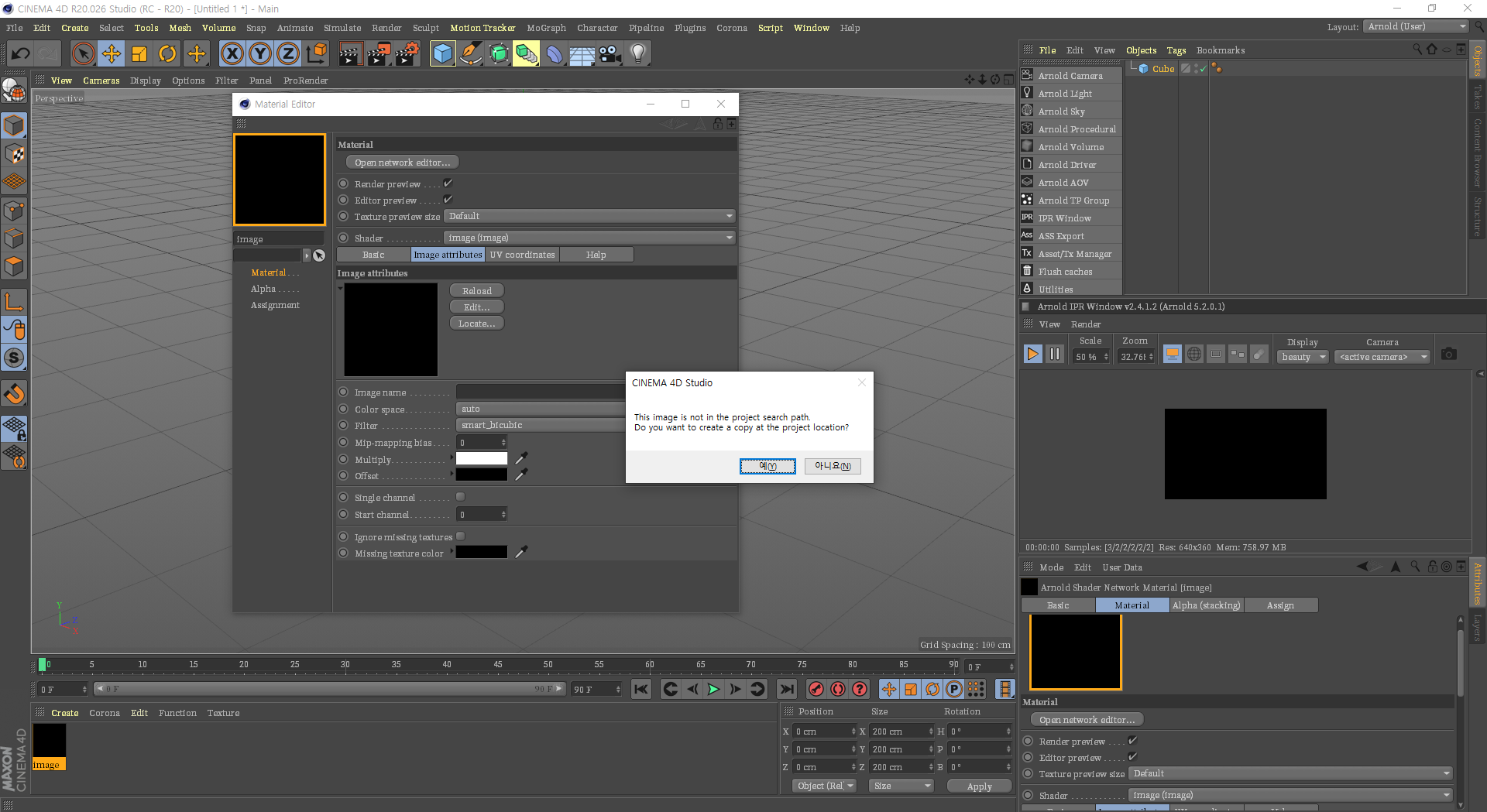The image size is (1487, 812).
Task: Go to end of timeline
Action: click(787, 689)
